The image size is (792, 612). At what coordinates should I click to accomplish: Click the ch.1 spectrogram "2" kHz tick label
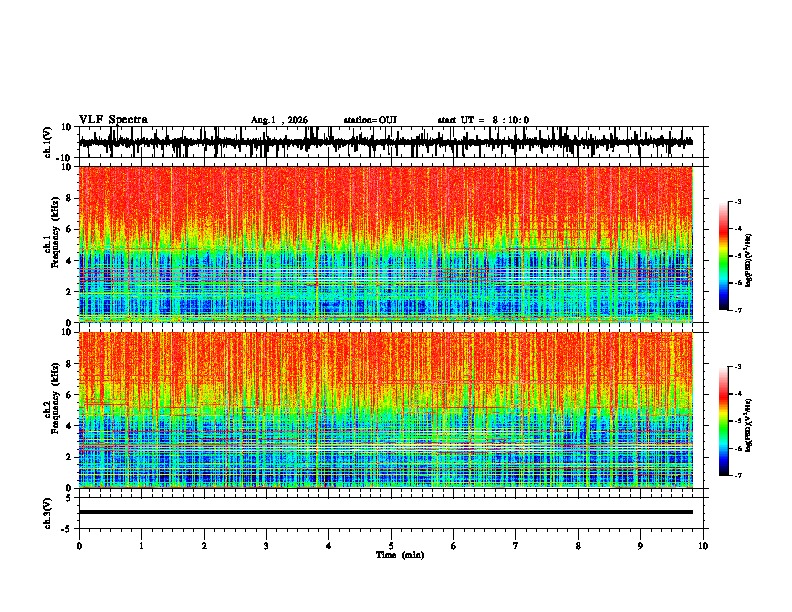pos(69,291)
